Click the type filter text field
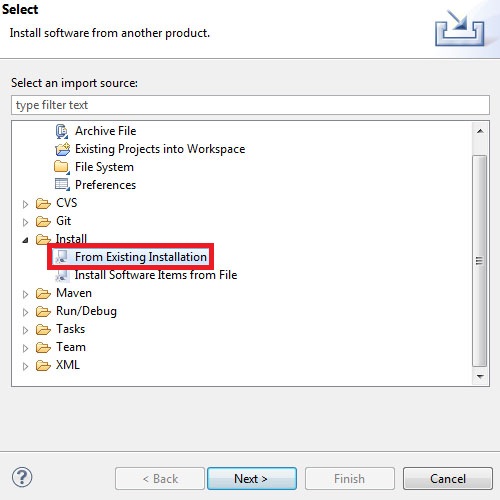This screenshot has width=500, height=500. tap(250, 105)
